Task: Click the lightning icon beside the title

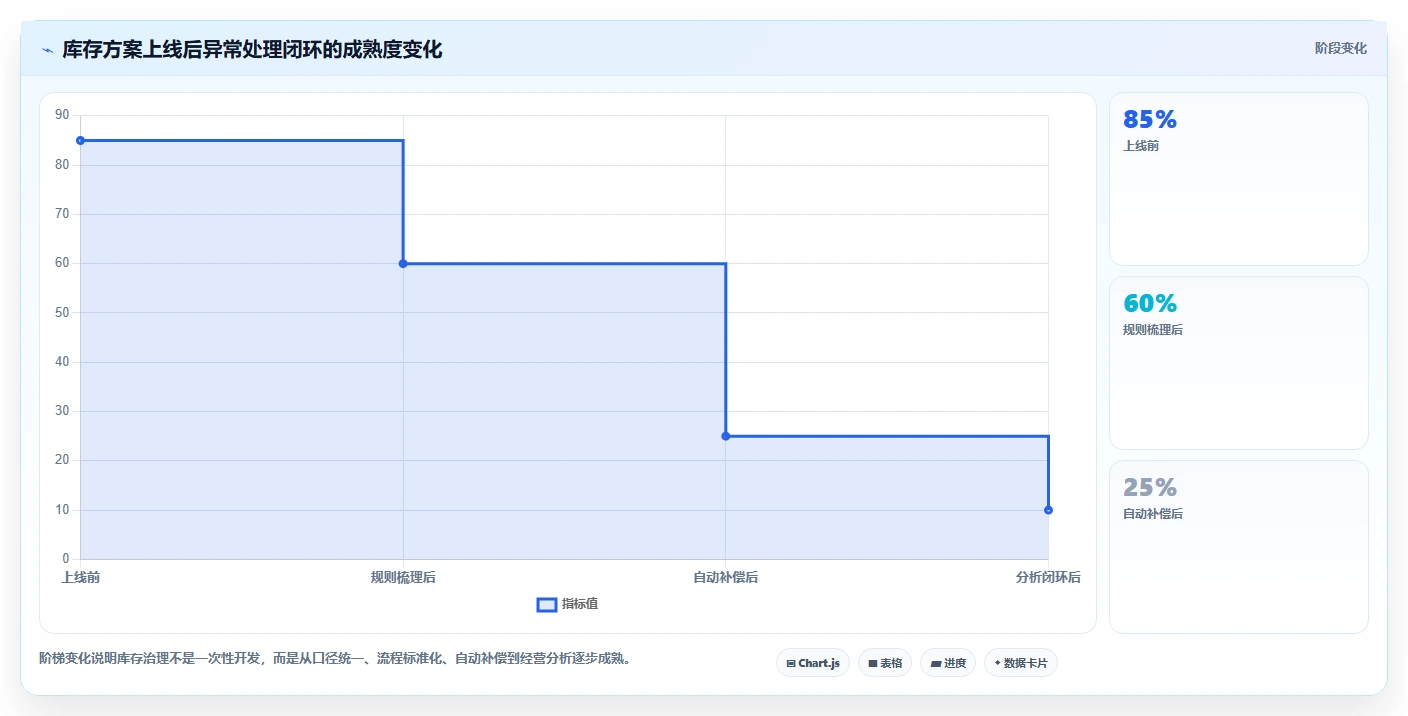Action: [x=47, y=50]
